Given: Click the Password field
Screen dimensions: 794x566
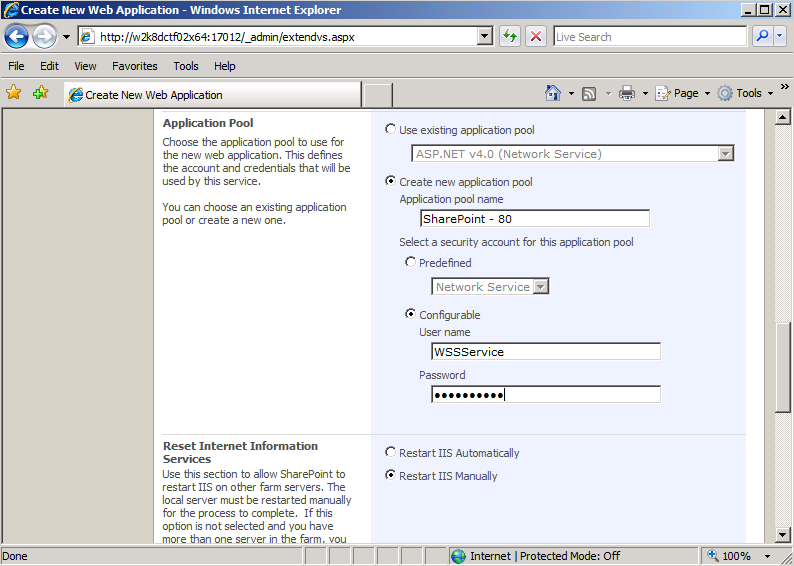Looking at the screenshot, I should (x=546, y=394).
